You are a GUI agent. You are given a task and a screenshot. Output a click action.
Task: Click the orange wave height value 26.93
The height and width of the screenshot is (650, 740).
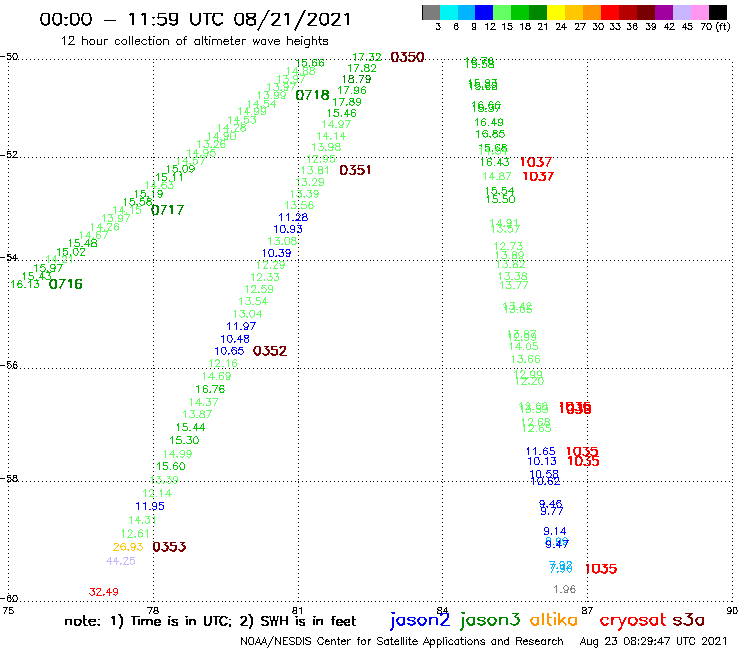tap(128, 547)
